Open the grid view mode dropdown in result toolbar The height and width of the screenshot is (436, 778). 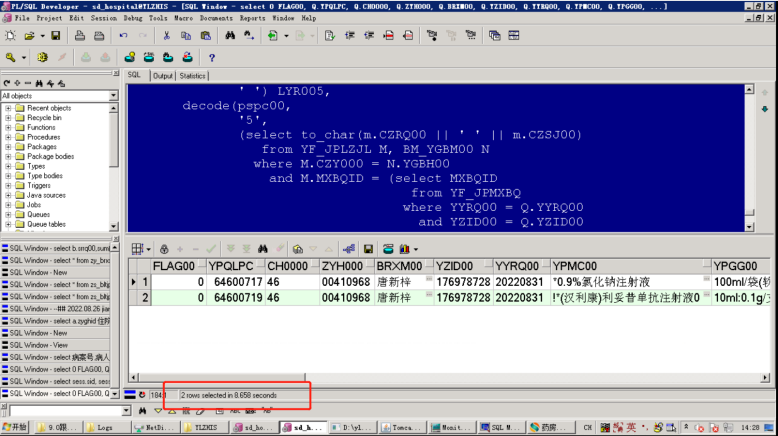pos(148,249)
